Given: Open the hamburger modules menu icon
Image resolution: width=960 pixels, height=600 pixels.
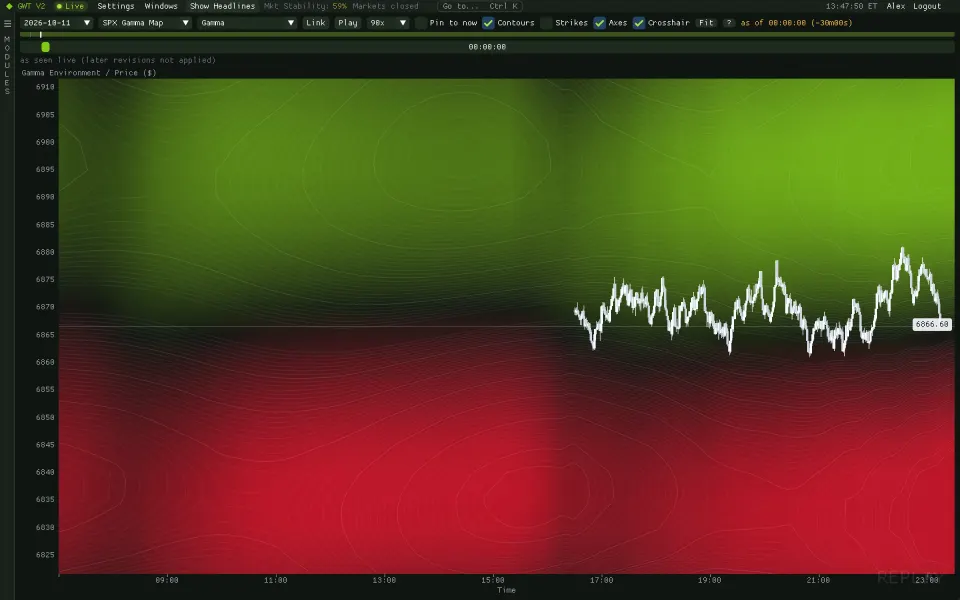Looking at the screenshot, I should click(7, 23).
